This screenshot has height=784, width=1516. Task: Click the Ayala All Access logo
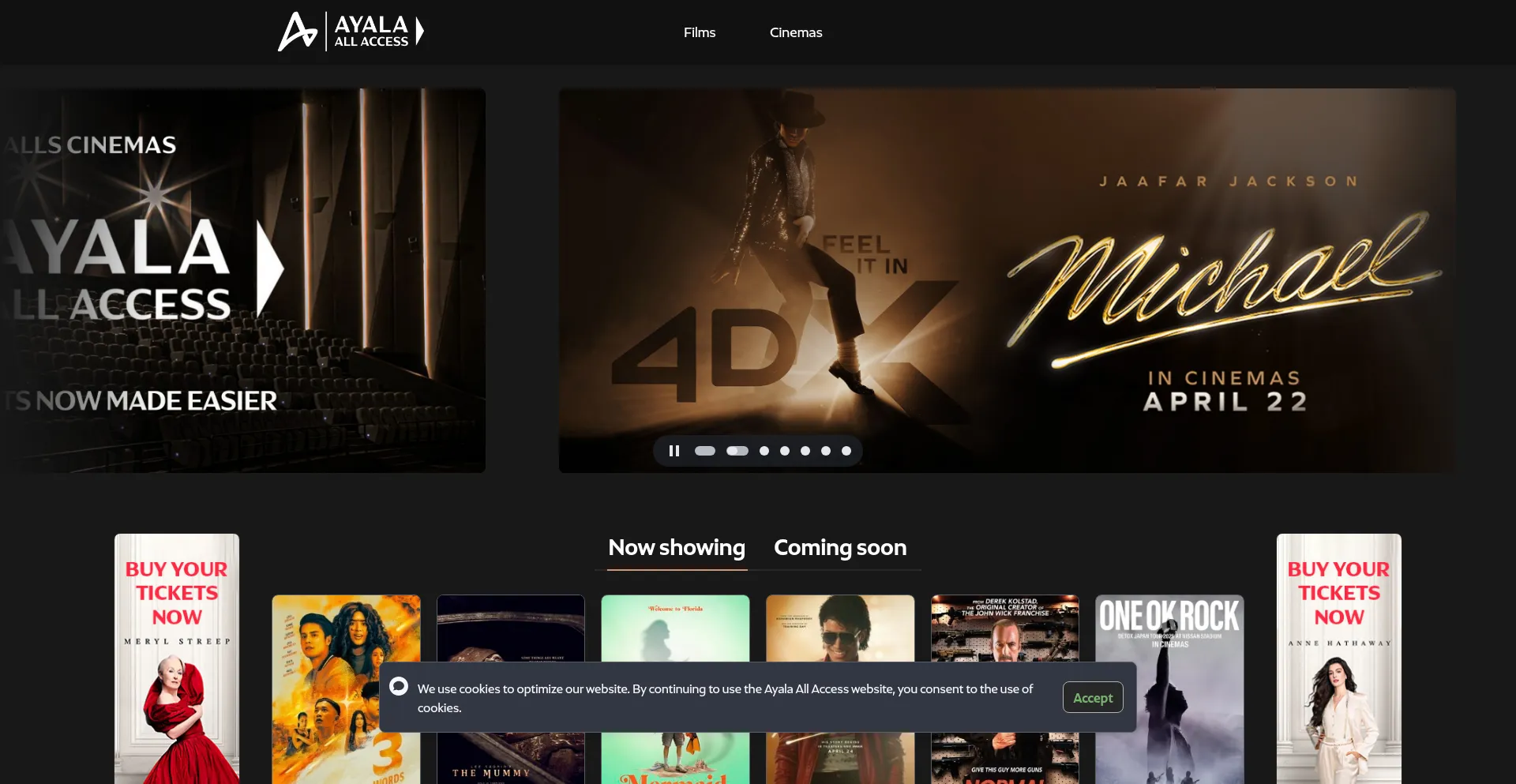(x=351, y=32)
